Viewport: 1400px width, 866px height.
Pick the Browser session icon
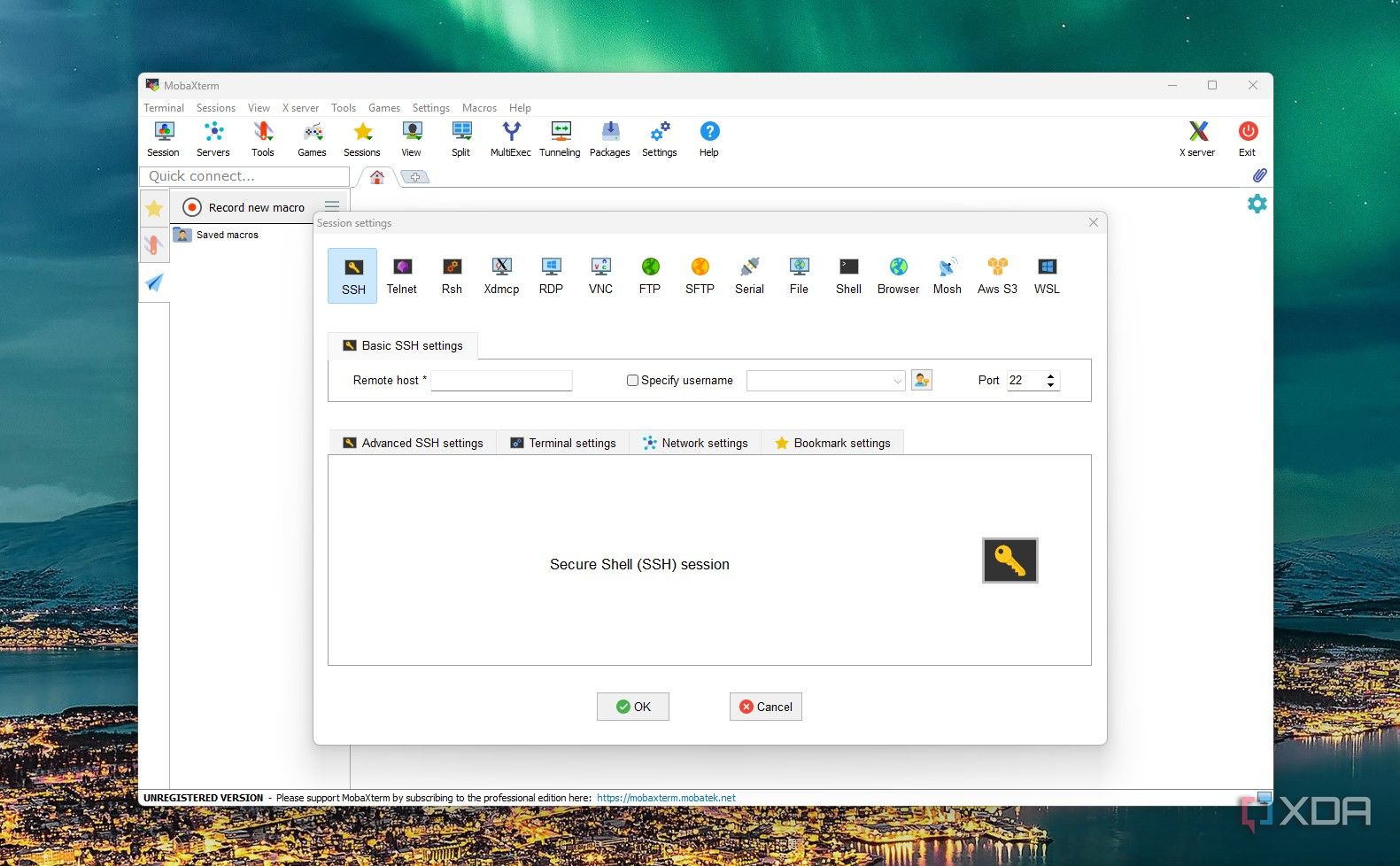898,276
